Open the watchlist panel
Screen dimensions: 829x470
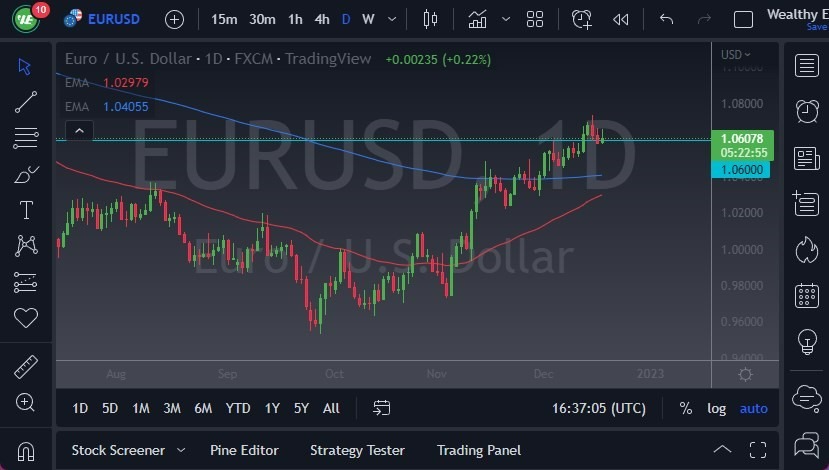coord(806,66)
